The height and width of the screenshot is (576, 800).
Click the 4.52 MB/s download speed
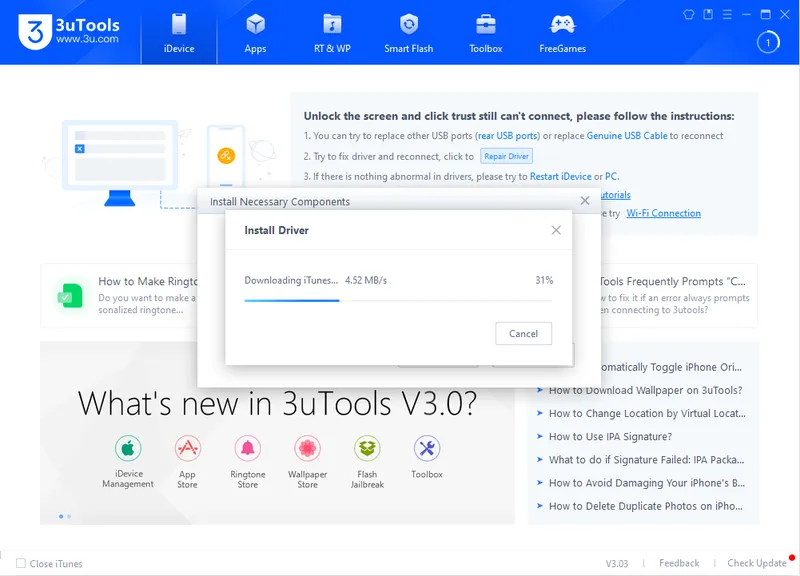click(x=366, y=280)
